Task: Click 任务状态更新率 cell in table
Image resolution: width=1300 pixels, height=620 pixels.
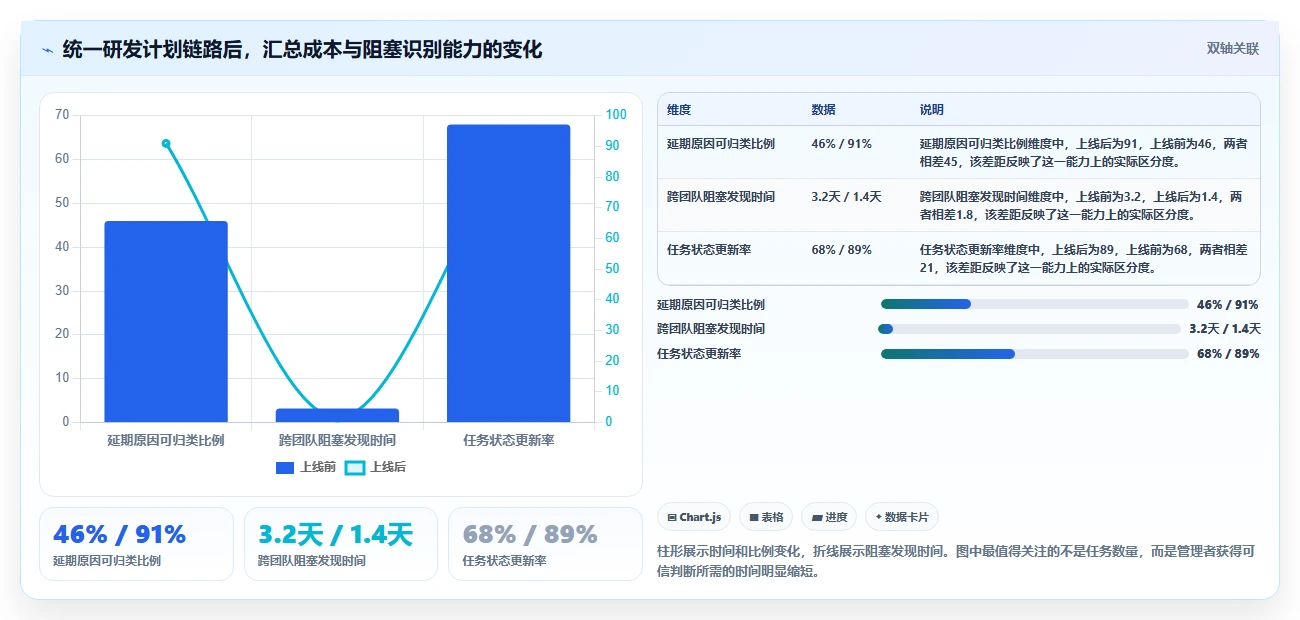Action: point(709,250)
